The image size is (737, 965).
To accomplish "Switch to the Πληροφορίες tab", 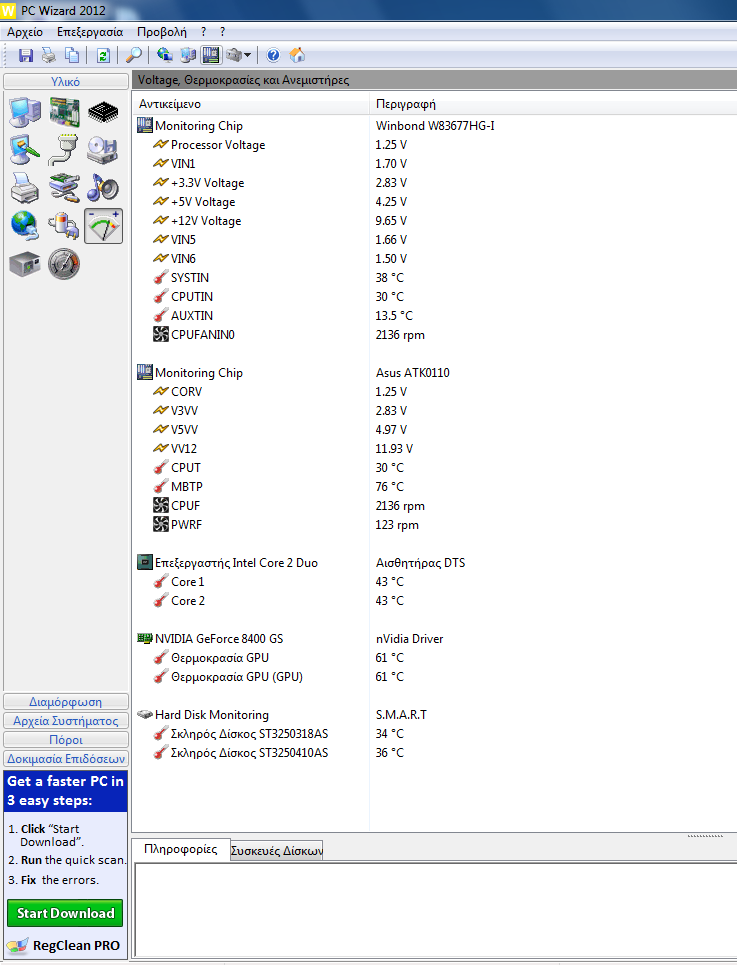I will coord(181,849).
